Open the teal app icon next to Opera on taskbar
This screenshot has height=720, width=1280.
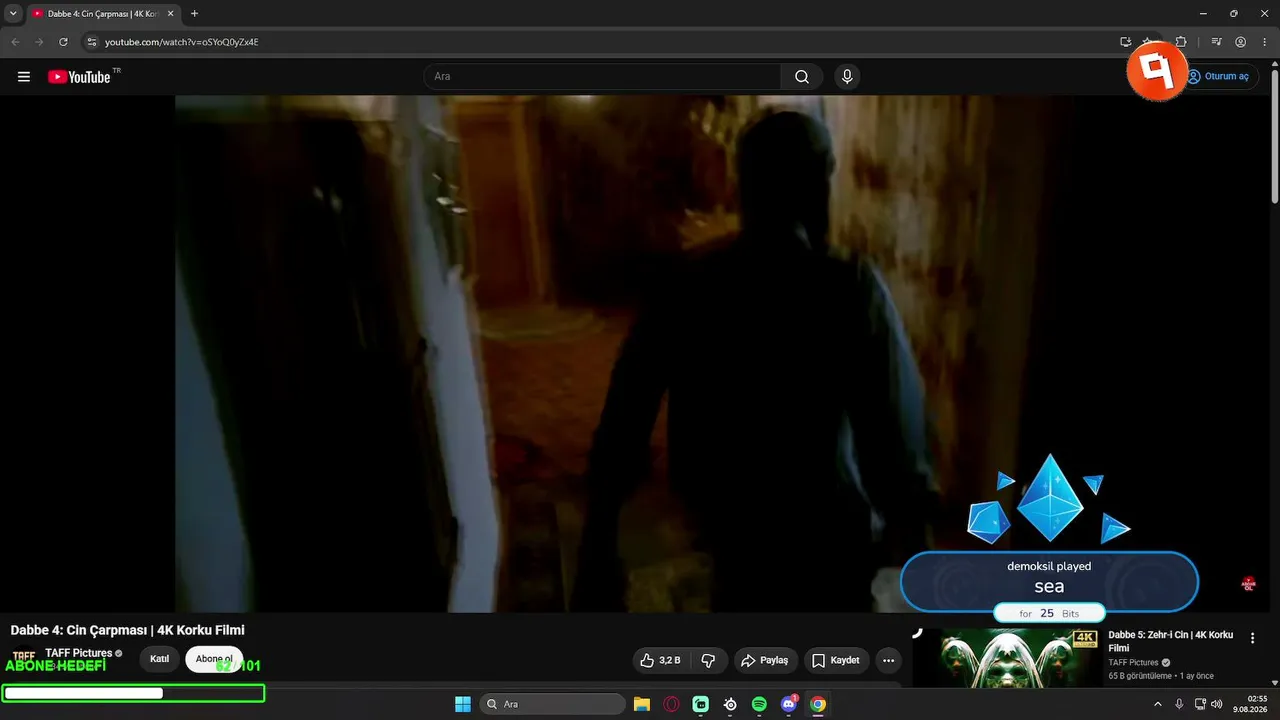701,704
